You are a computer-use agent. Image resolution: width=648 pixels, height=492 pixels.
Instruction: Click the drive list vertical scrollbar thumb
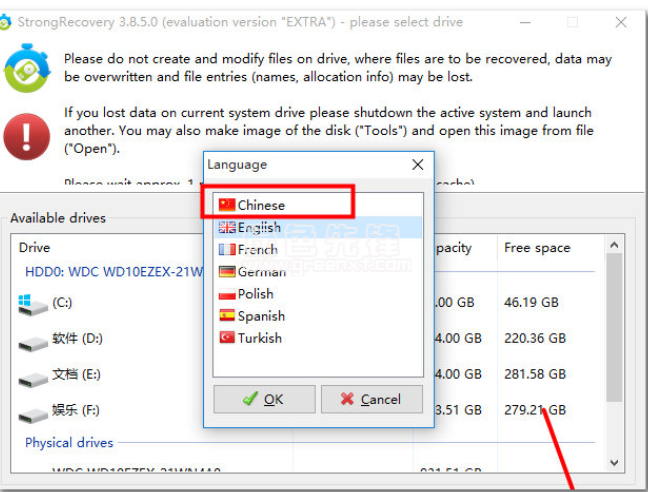pos(614,327)
